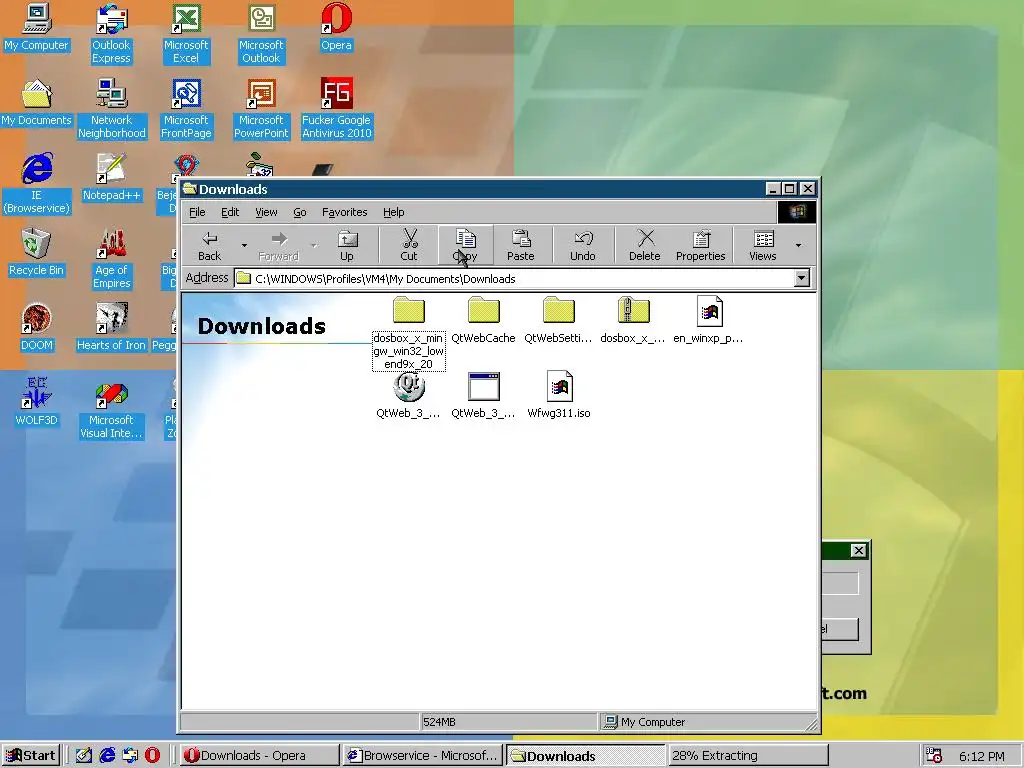
Task: Select the QtWebCache folder
Action: tap(483, 321)
